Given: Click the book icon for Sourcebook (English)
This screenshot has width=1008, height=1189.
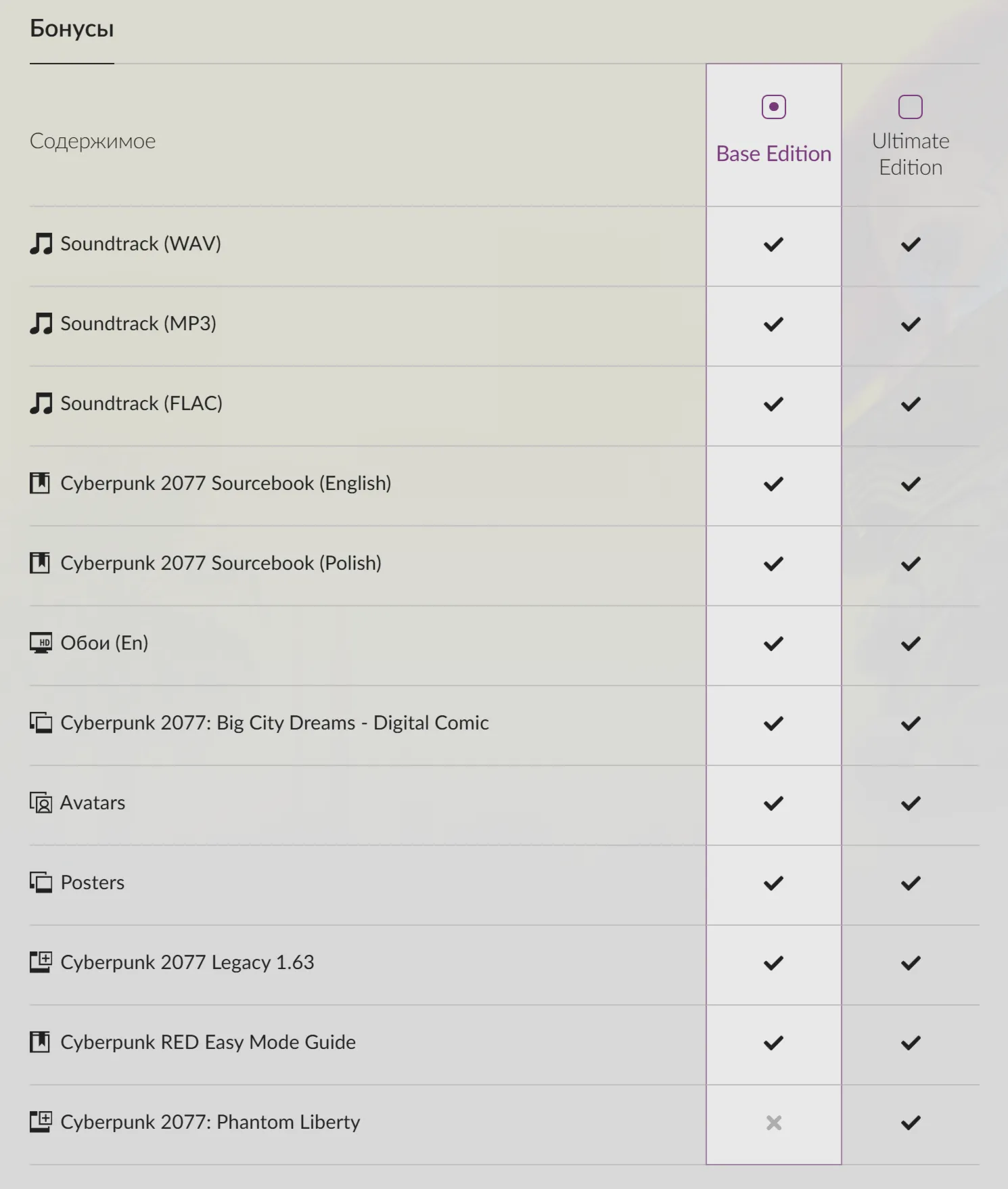Looking at the screenshot, I should click(40, 483).
